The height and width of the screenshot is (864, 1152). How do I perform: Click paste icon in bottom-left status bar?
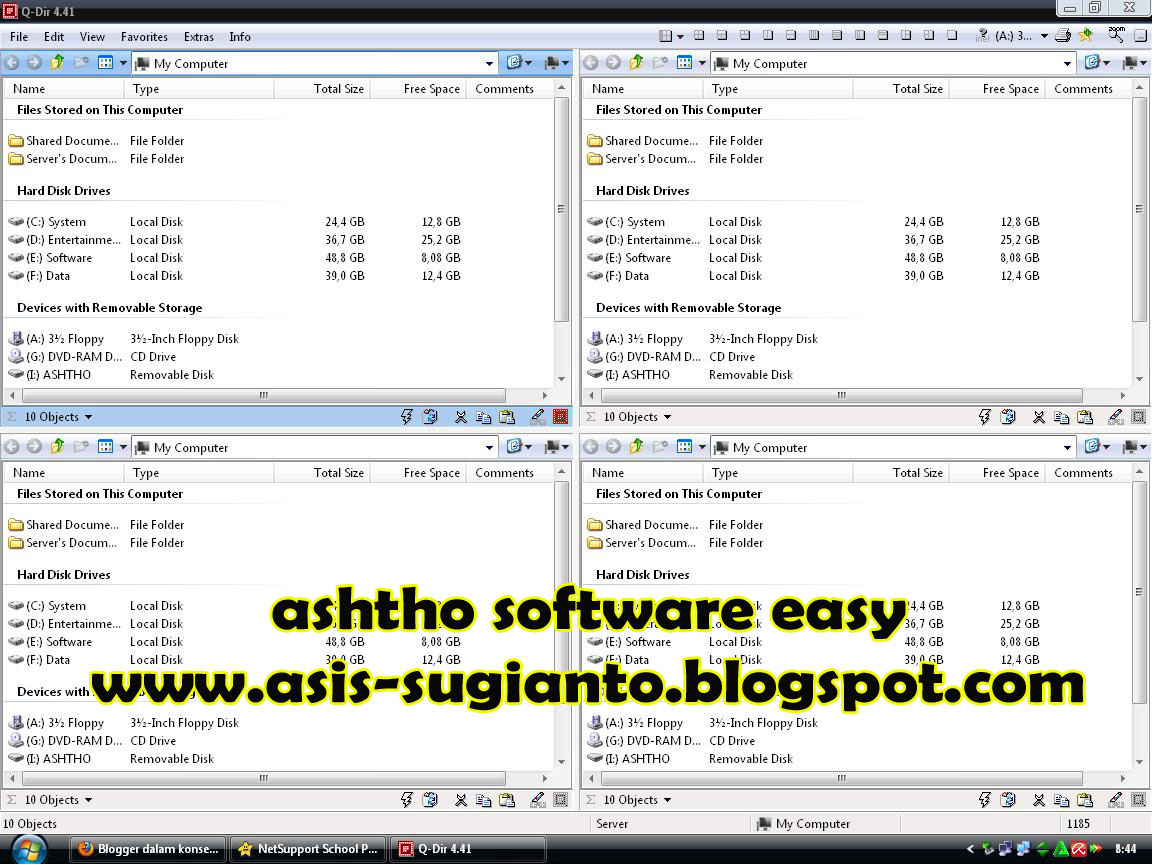click(x=507, y=800)
